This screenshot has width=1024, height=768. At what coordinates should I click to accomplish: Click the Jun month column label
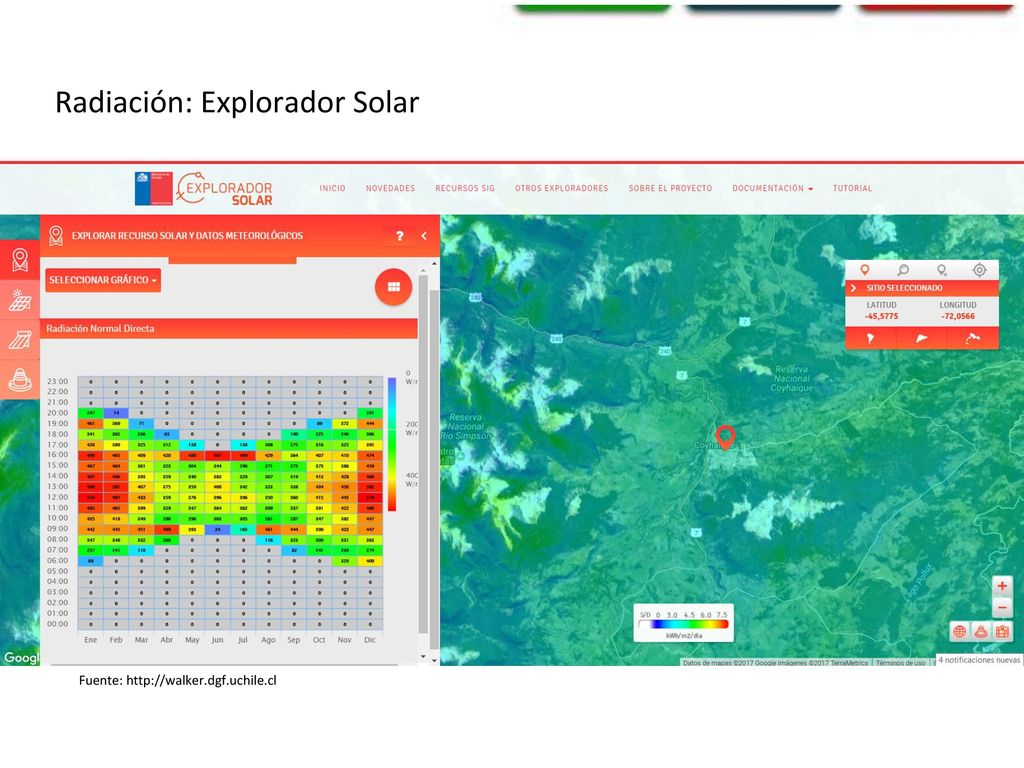click(x=217, y=640)
